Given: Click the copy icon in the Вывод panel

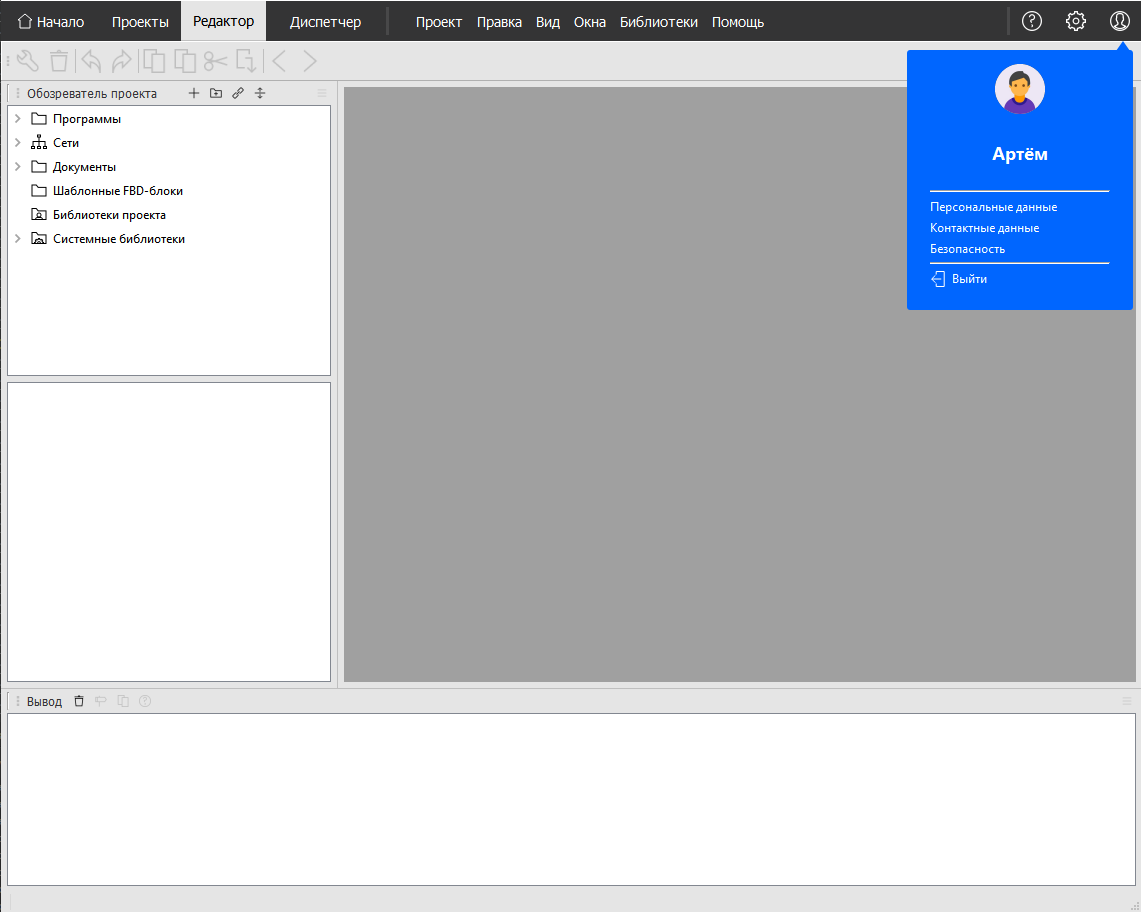Looking at the screenshot, I should click(122, 700).
